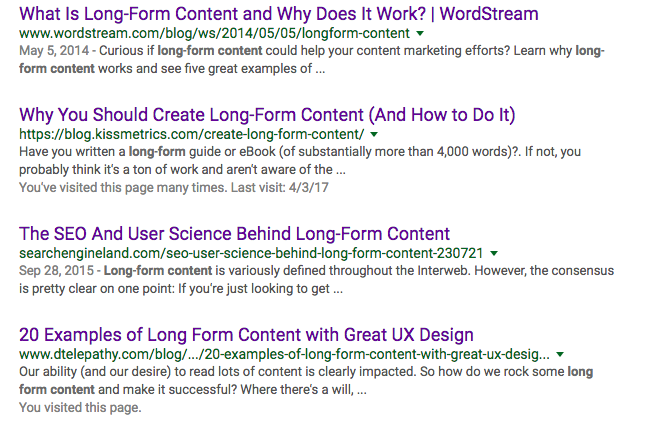This screenshot has height=423, width=663.
Task: Click 'You've visited this page many times' note
Action: click(174, 187)
